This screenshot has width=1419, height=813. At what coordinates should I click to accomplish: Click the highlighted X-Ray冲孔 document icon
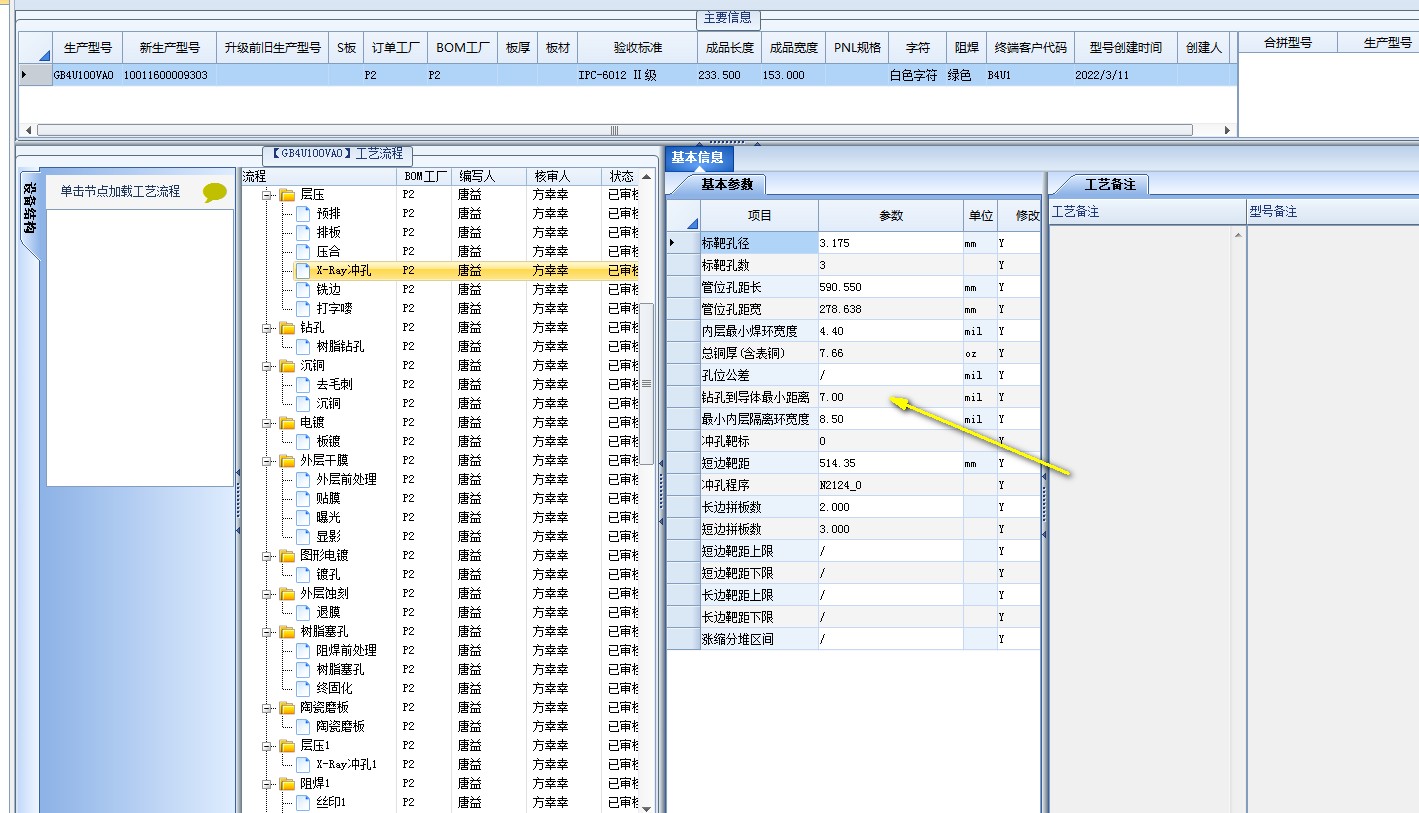coord(303,271)
